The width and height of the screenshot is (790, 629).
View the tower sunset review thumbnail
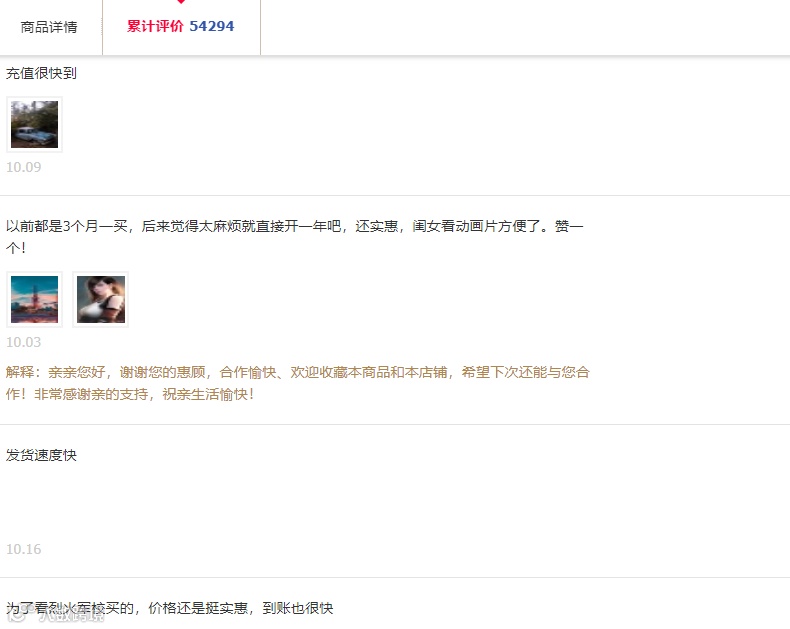point(34,299)
